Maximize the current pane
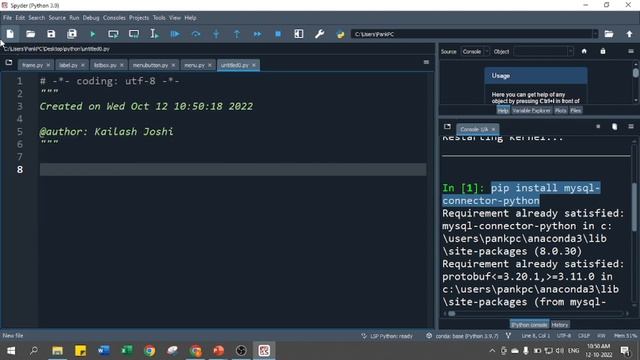The width and height of the screenshot is (640, 360). point(299,34)
